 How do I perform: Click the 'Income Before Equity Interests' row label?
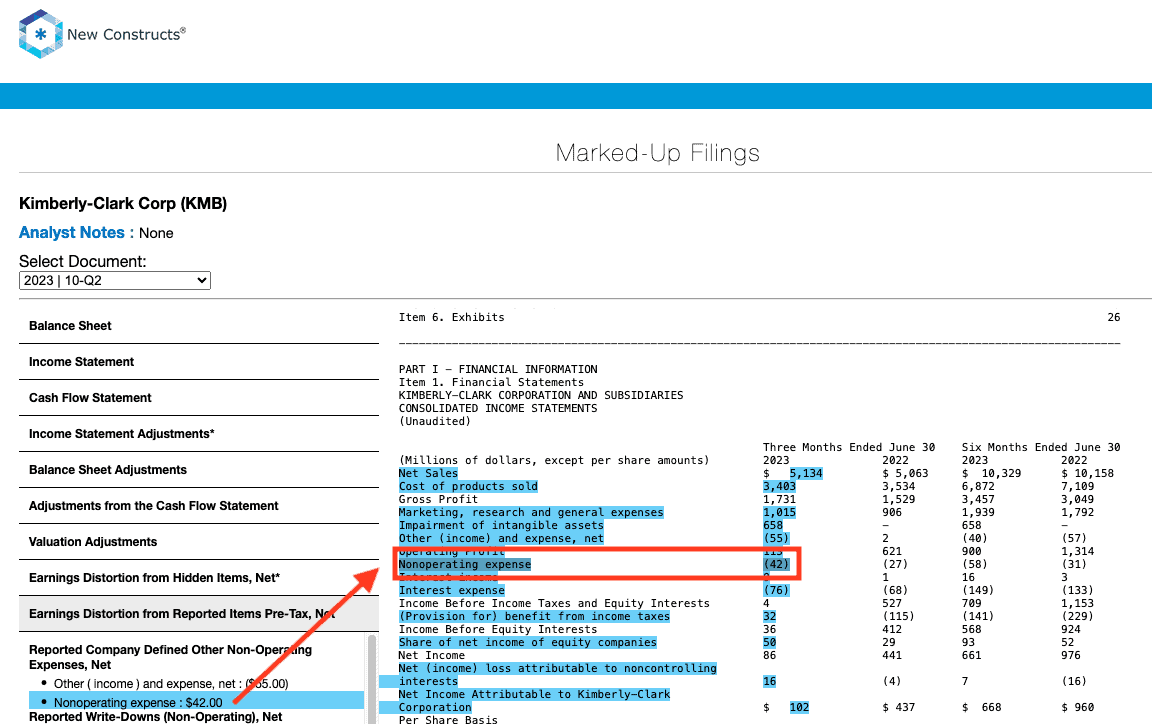point(498,630)
